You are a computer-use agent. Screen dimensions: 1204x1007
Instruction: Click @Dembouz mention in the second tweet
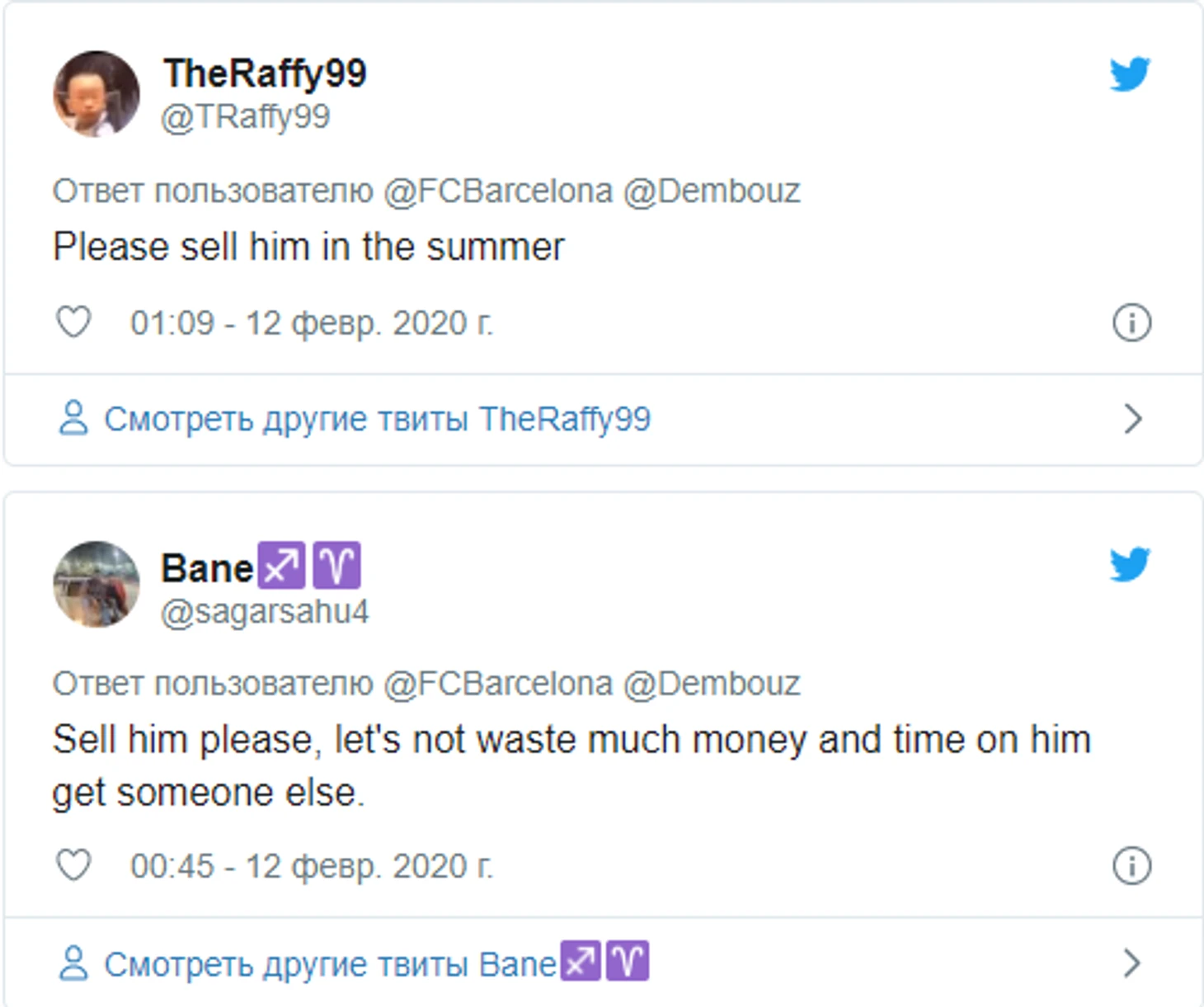pyautogui.click(x=712, y=684)
